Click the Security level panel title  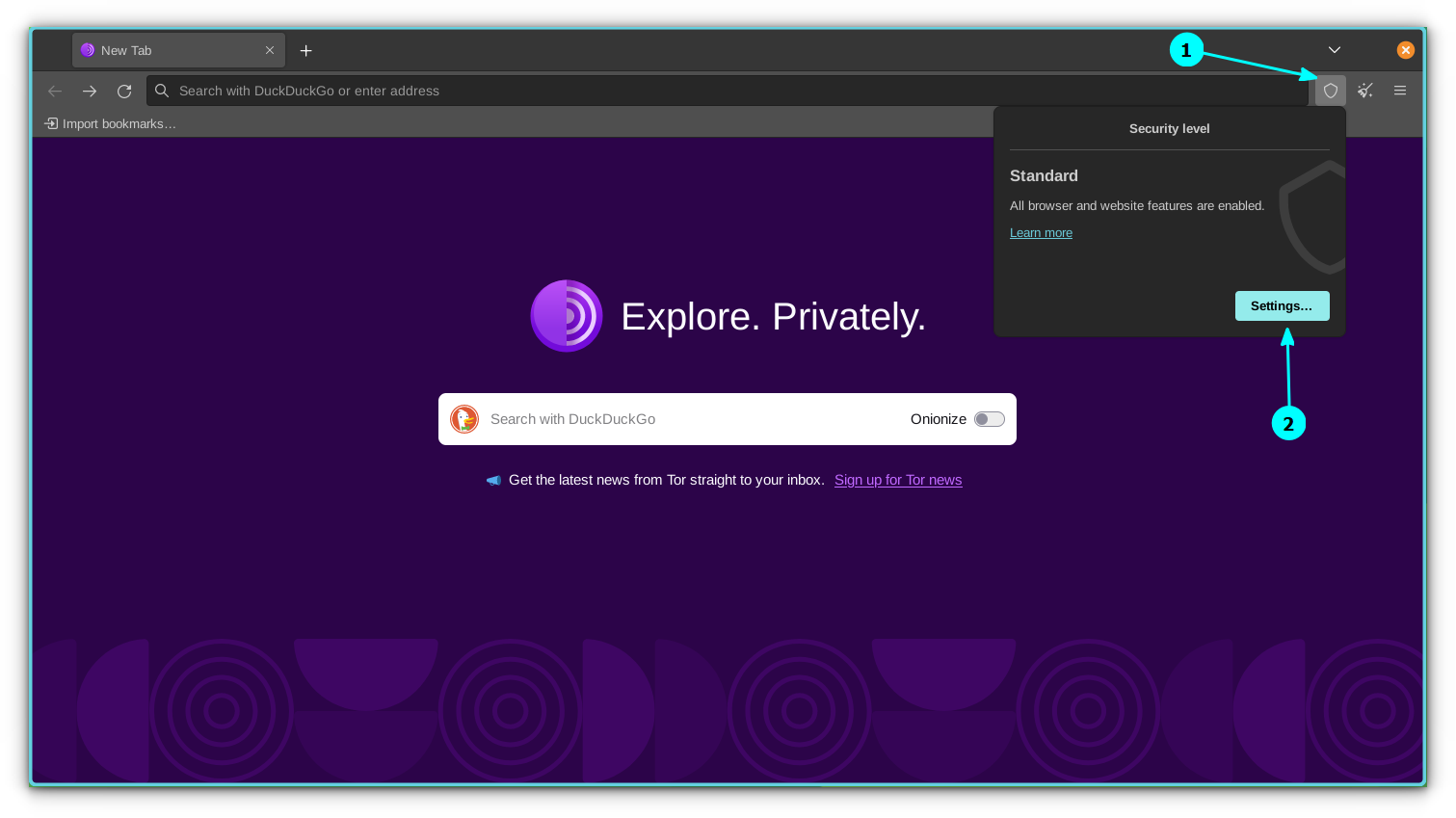[1170, 128]
